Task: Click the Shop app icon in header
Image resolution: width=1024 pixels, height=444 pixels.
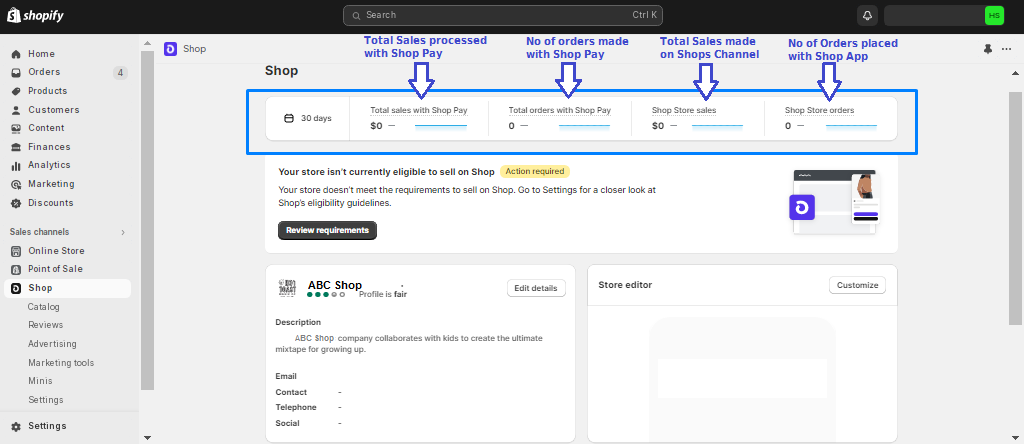Action: 170,48
